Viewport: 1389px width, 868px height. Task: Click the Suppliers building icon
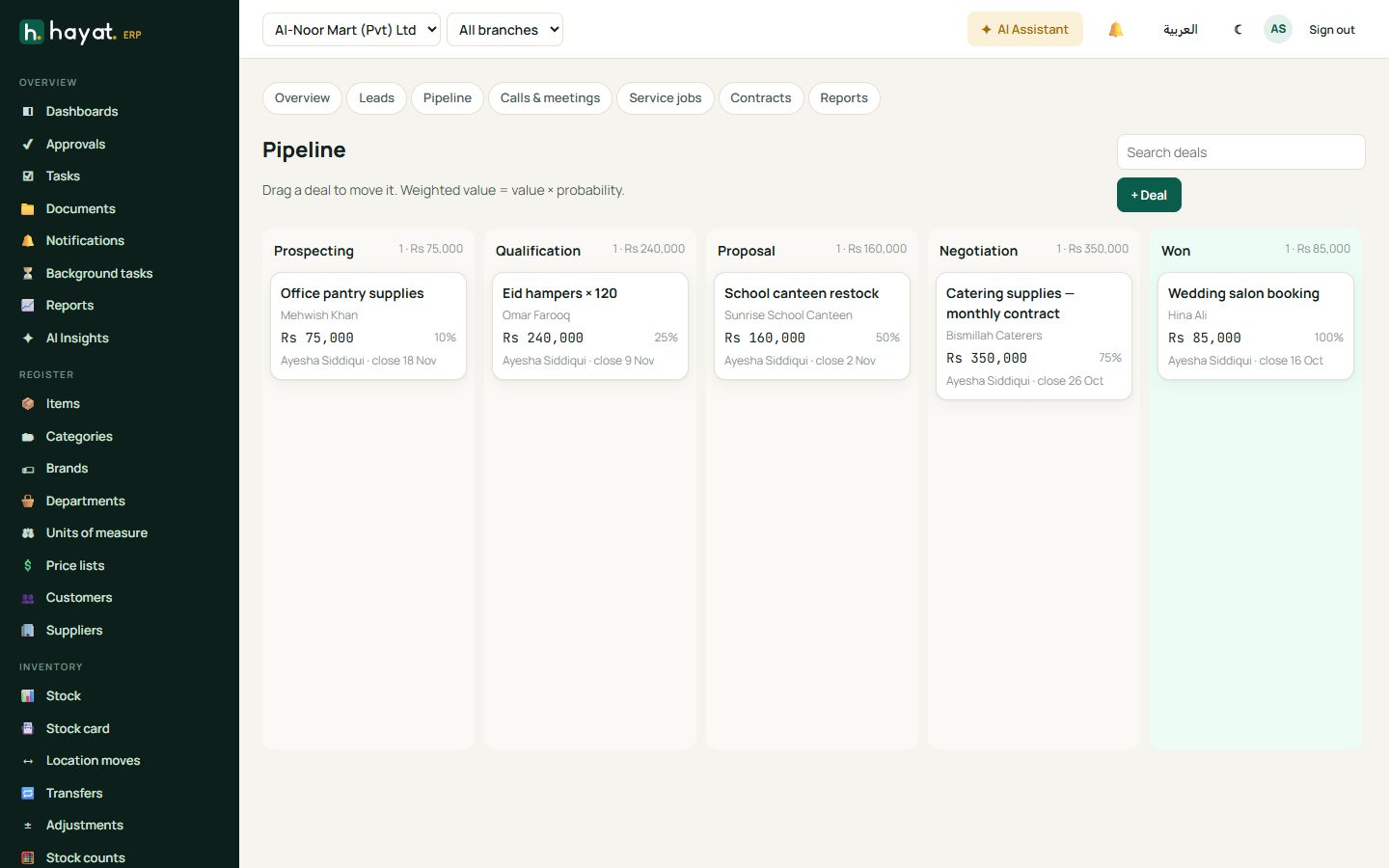(28, 630)
